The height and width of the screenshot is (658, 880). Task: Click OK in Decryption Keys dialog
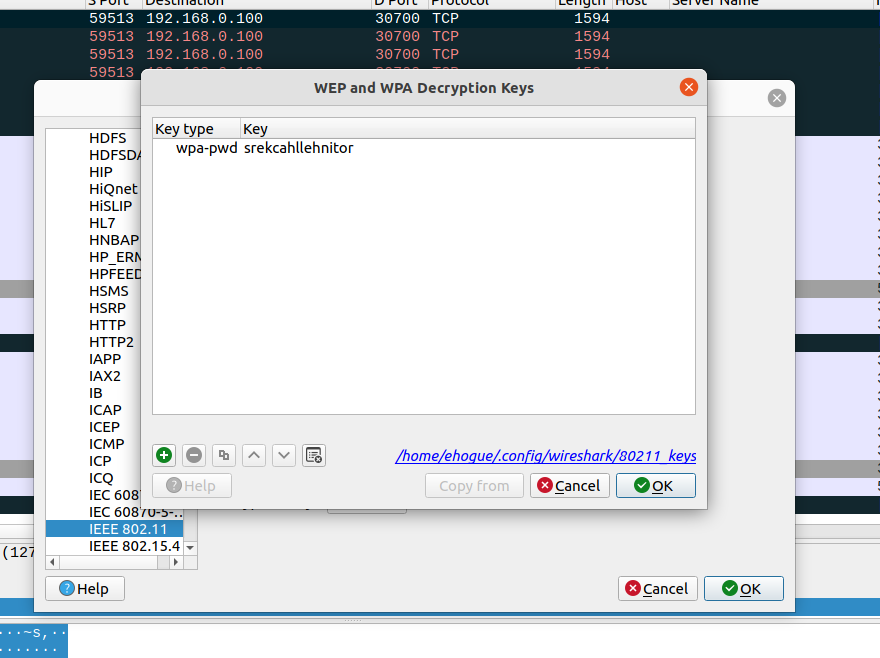656,486
